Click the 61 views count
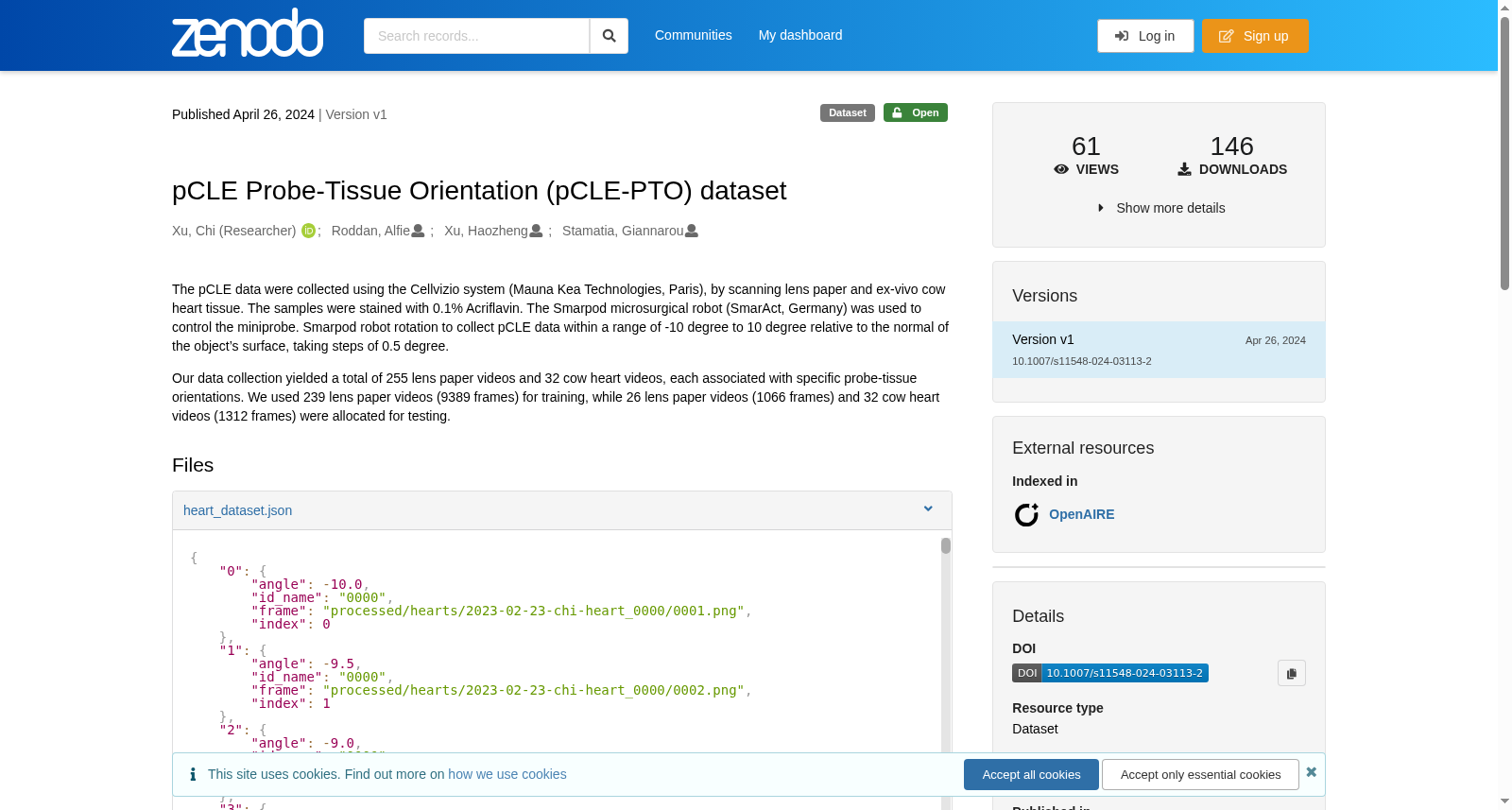Screen dimensions: 1512x810 (x=1086, y=146)
